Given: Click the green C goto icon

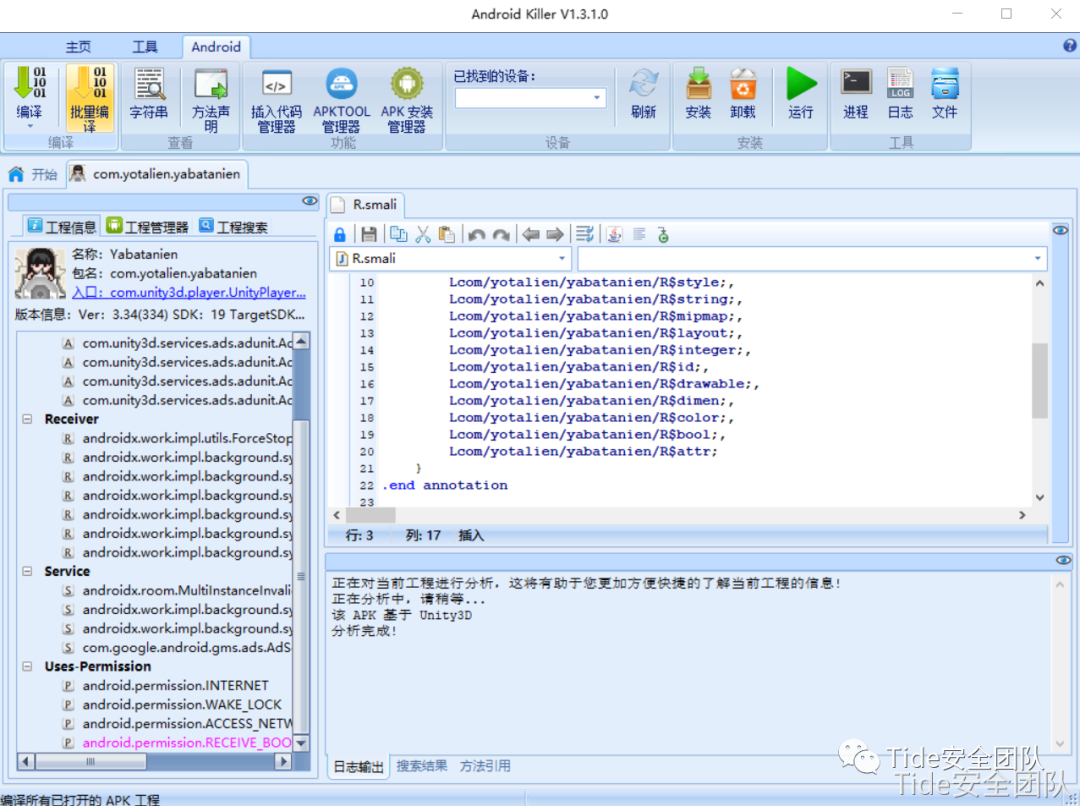Looking at the screenshot, I should click(x=663, y=235).
